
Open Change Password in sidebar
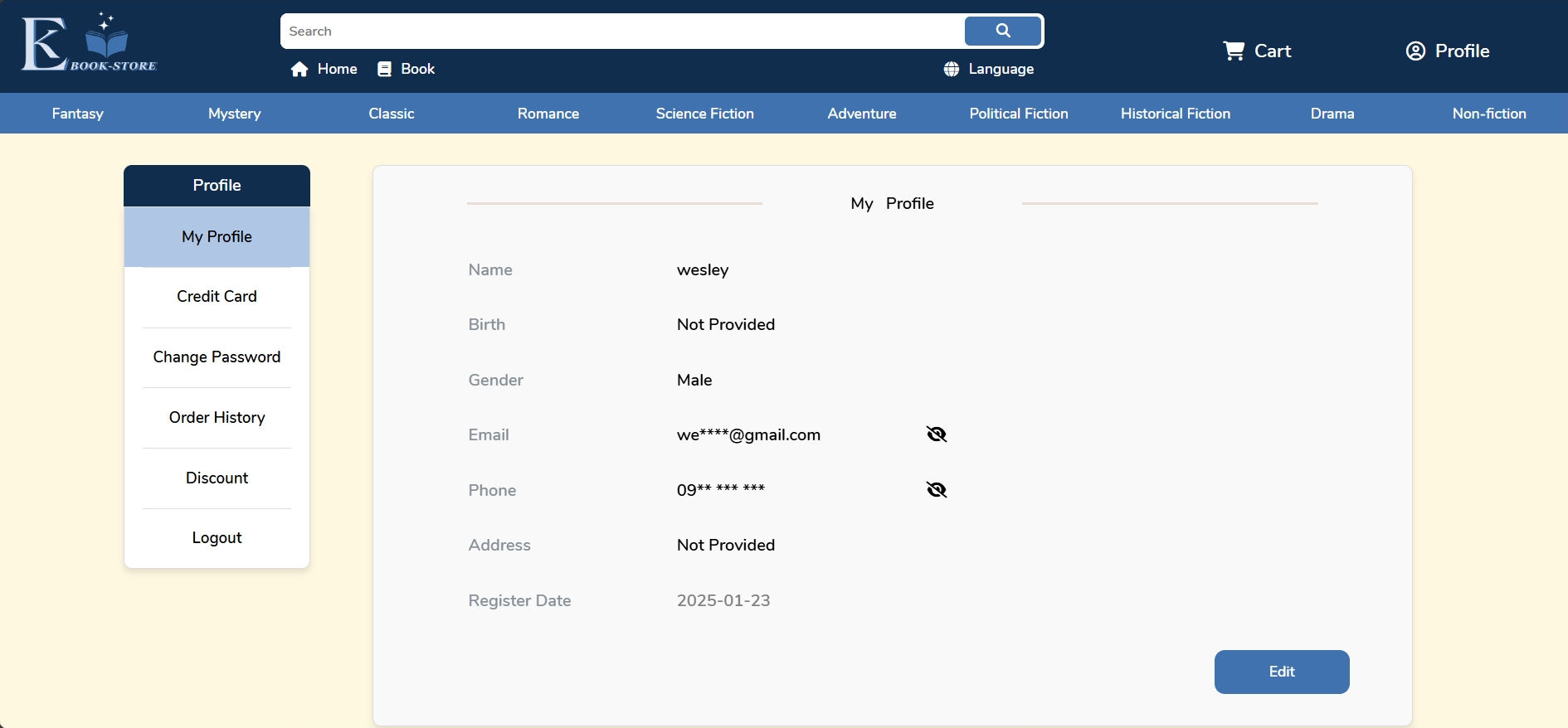217,357
